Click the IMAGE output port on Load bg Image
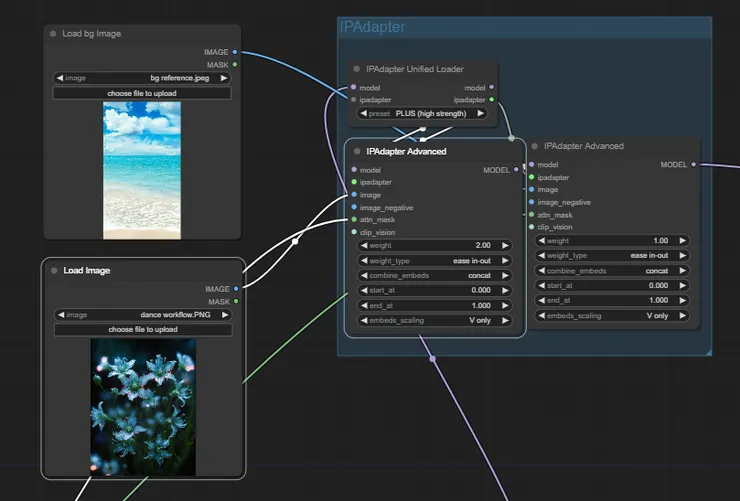 (x=234, y=52)
